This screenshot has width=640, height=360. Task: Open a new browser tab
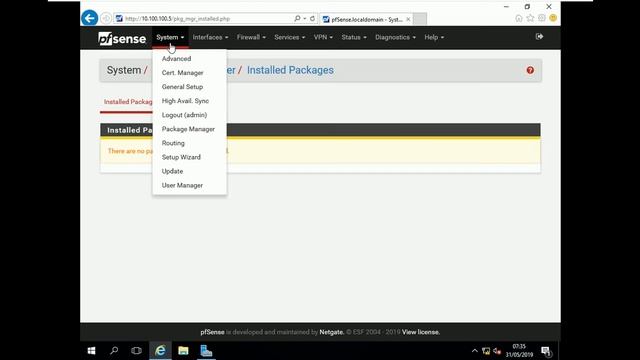point(420,19)
